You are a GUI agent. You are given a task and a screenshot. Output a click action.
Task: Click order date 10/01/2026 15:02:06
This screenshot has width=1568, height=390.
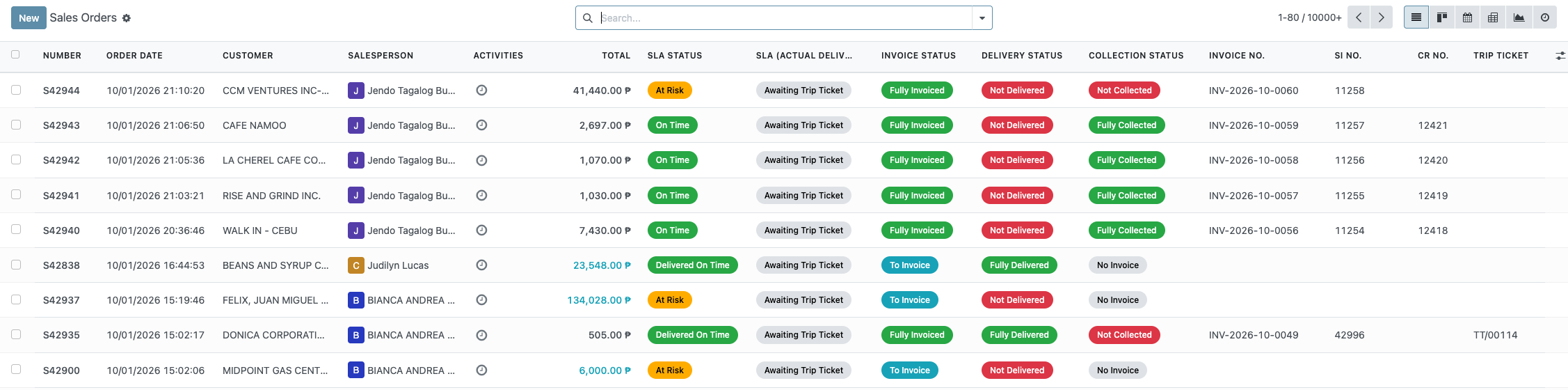156,370
